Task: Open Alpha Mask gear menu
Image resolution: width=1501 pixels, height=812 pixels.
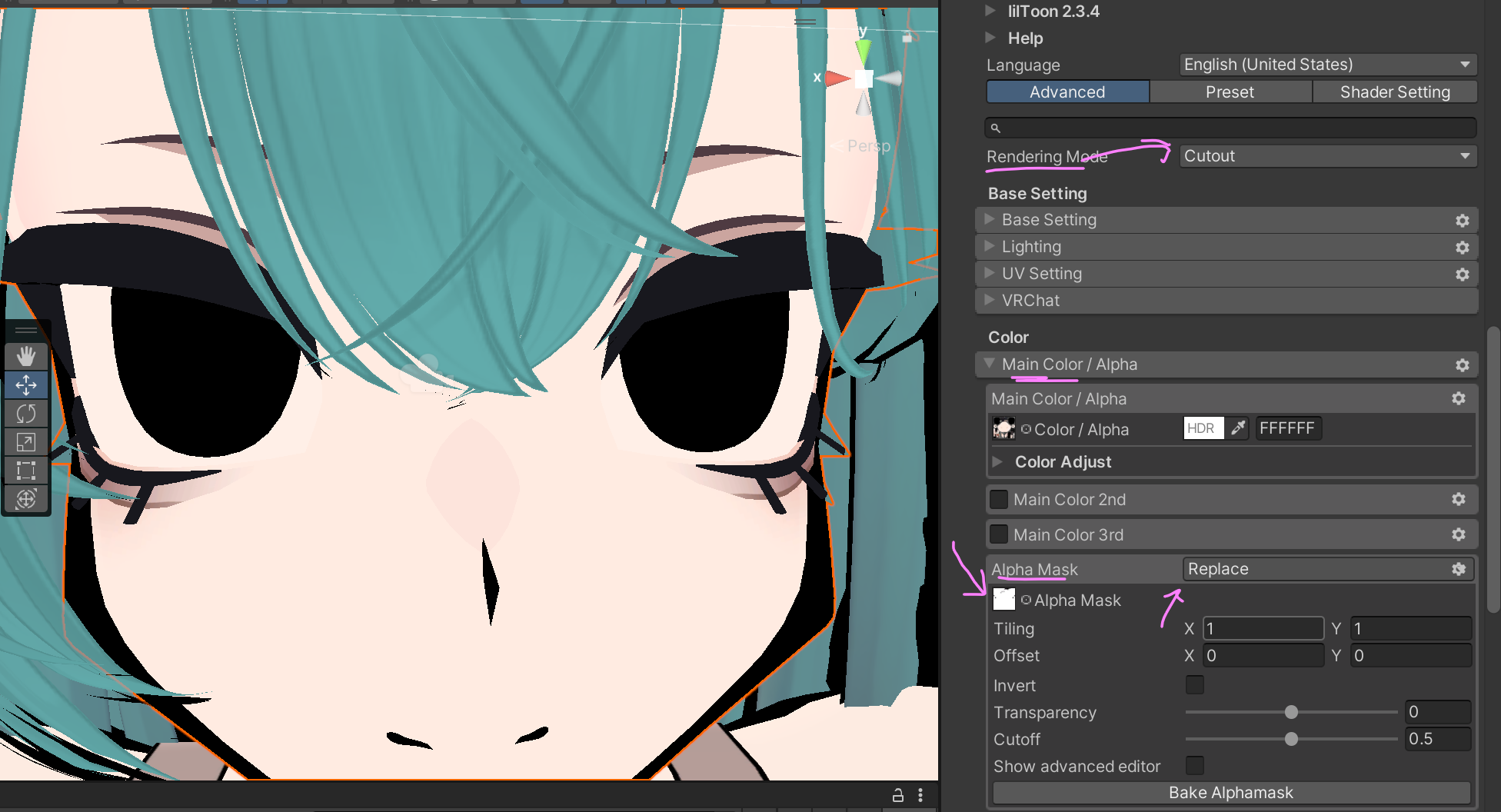Action: click(x=1458, y=569)
